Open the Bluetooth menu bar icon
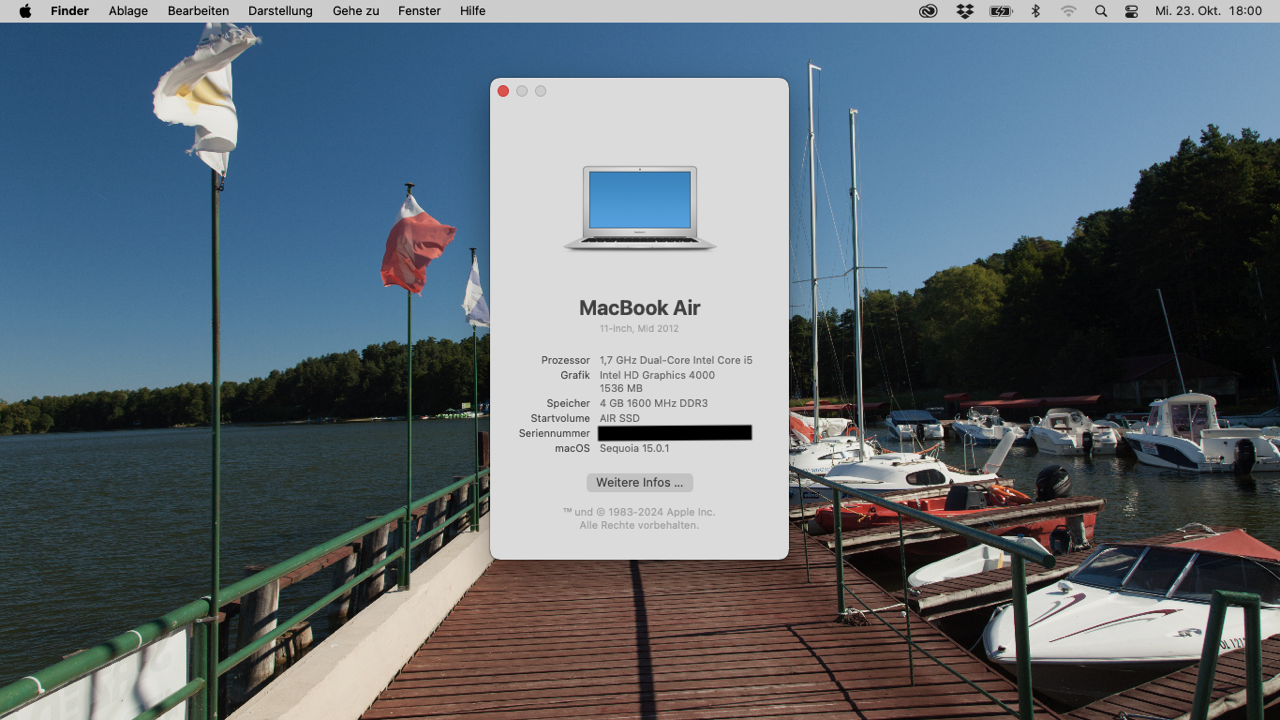This screenshot has width=1280, height=720. 1036,11
